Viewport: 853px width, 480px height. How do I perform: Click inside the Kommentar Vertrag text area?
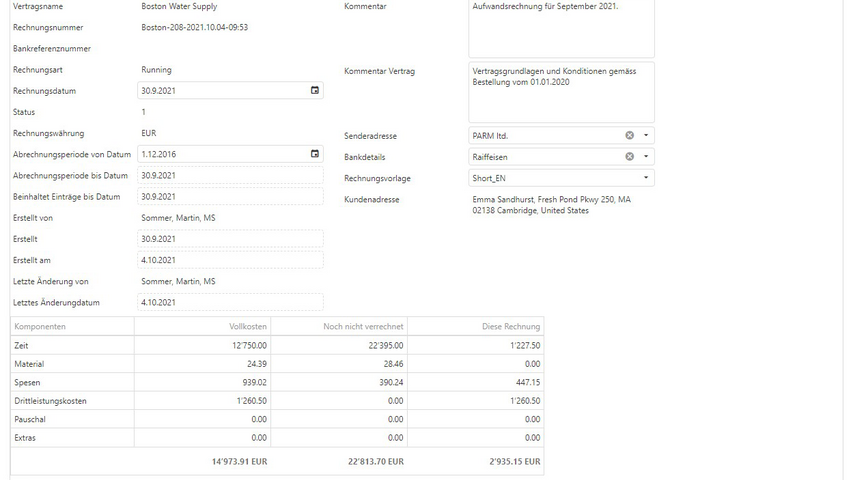click(560, 92)
